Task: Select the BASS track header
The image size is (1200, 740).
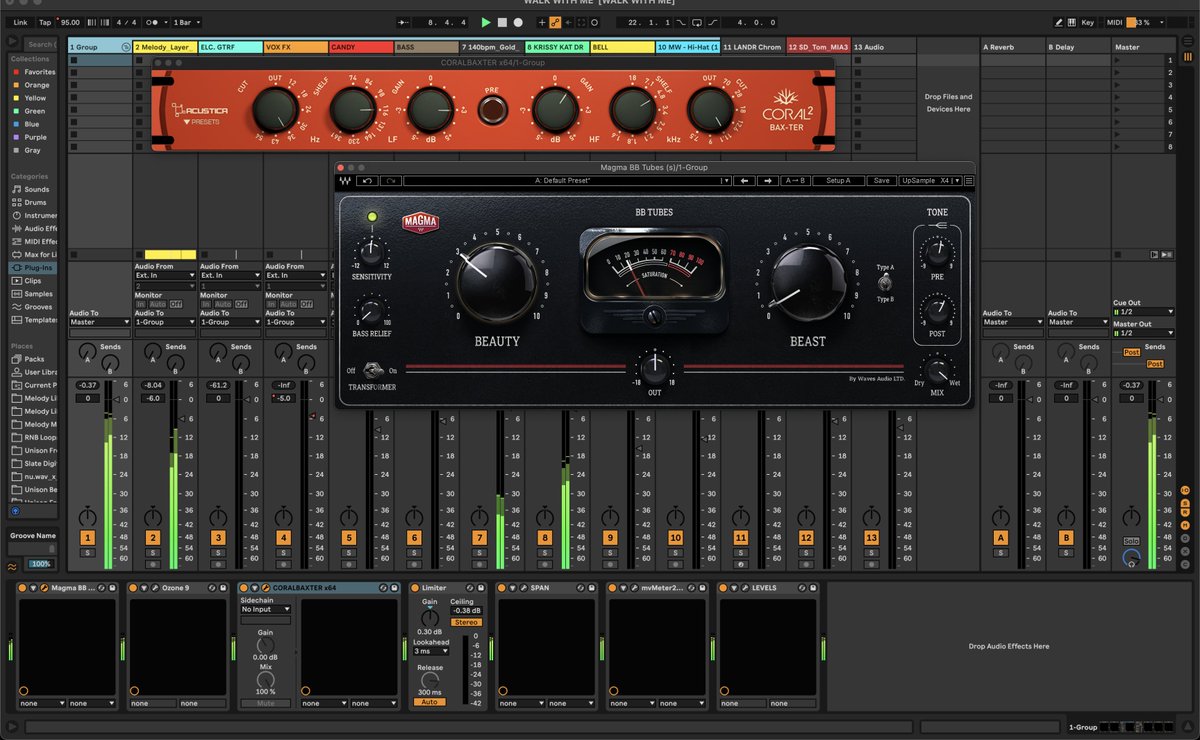Action: point(426,47)
